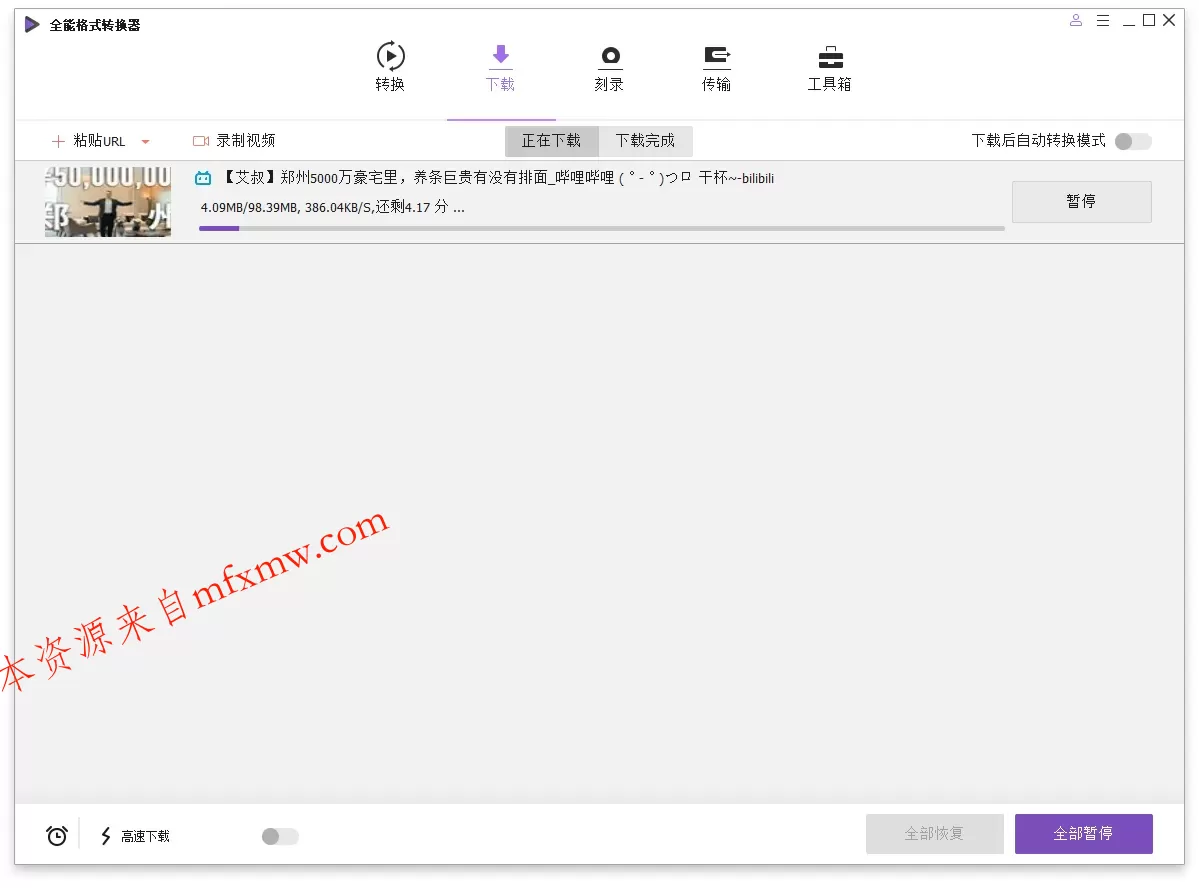Click the plus icon beside 粘贴URL
The height and width of the screenshot is (888, 1199).
click(x=57, y=141)
